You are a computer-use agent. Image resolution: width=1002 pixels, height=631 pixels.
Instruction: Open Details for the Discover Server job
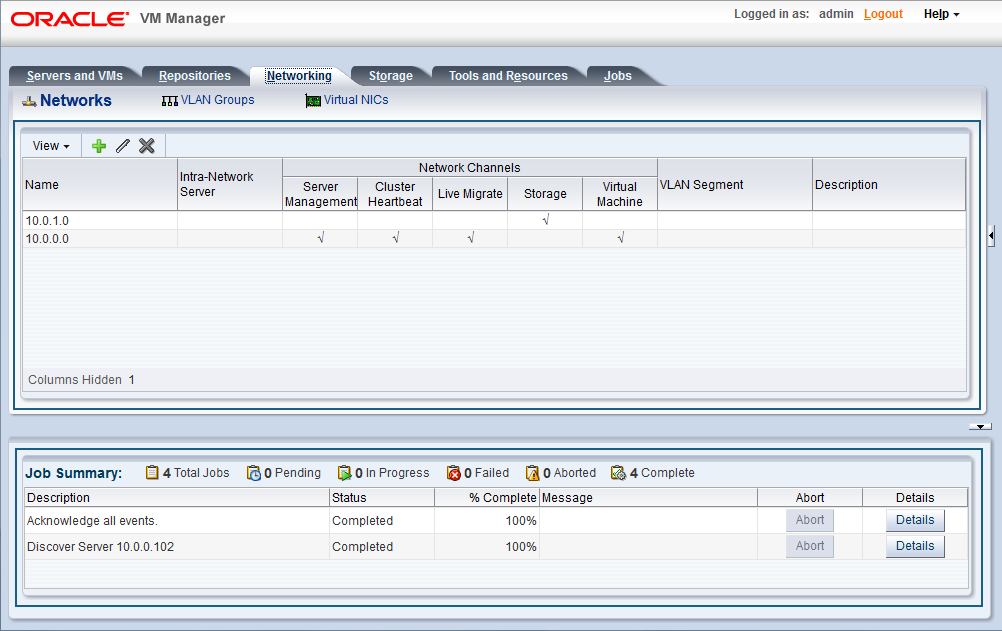click(914, 546)
